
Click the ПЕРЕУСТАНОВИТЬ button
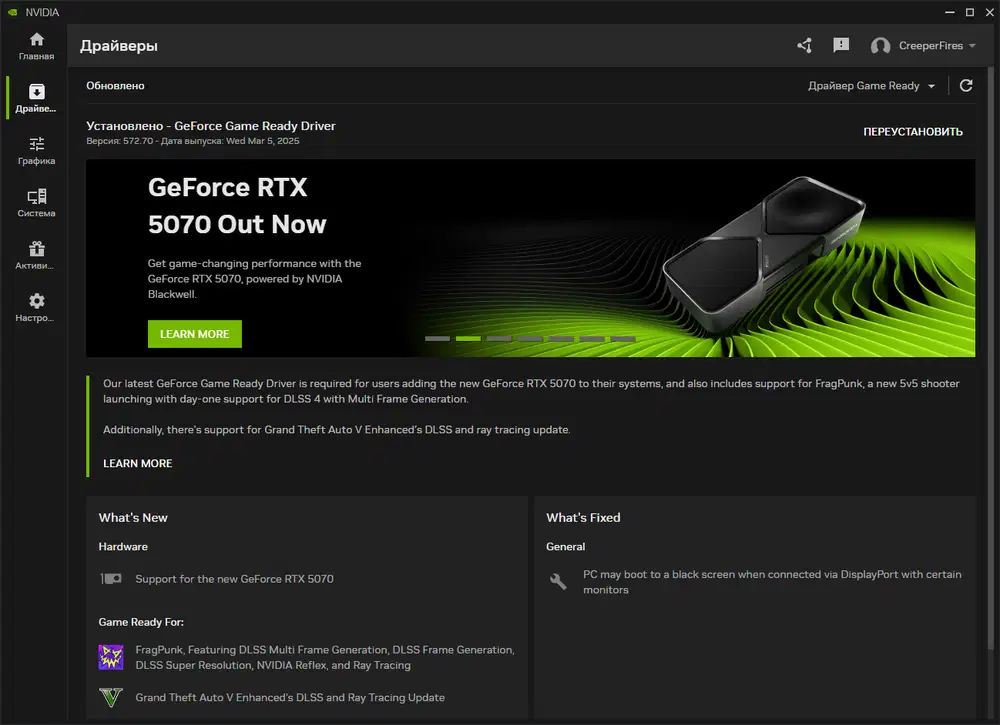click(913, 131)
